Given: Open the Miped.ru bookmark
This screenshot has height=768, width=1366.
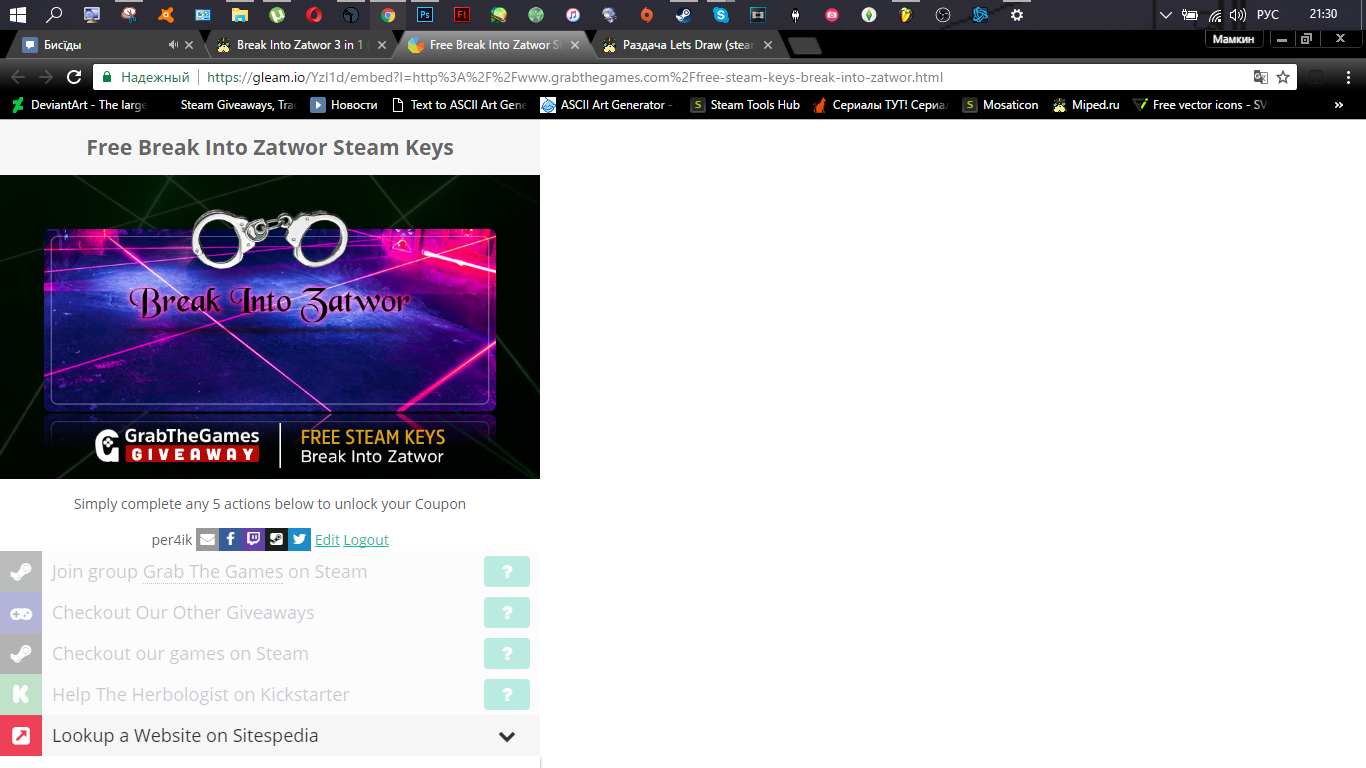Looking at the screenshot, I should tap(1086, 105).
